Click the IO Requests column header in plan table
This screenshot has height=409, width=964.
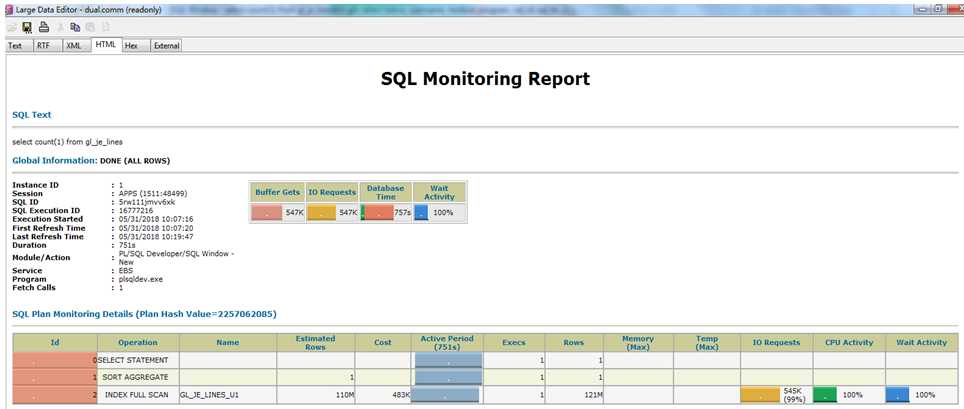click(776, 343)
